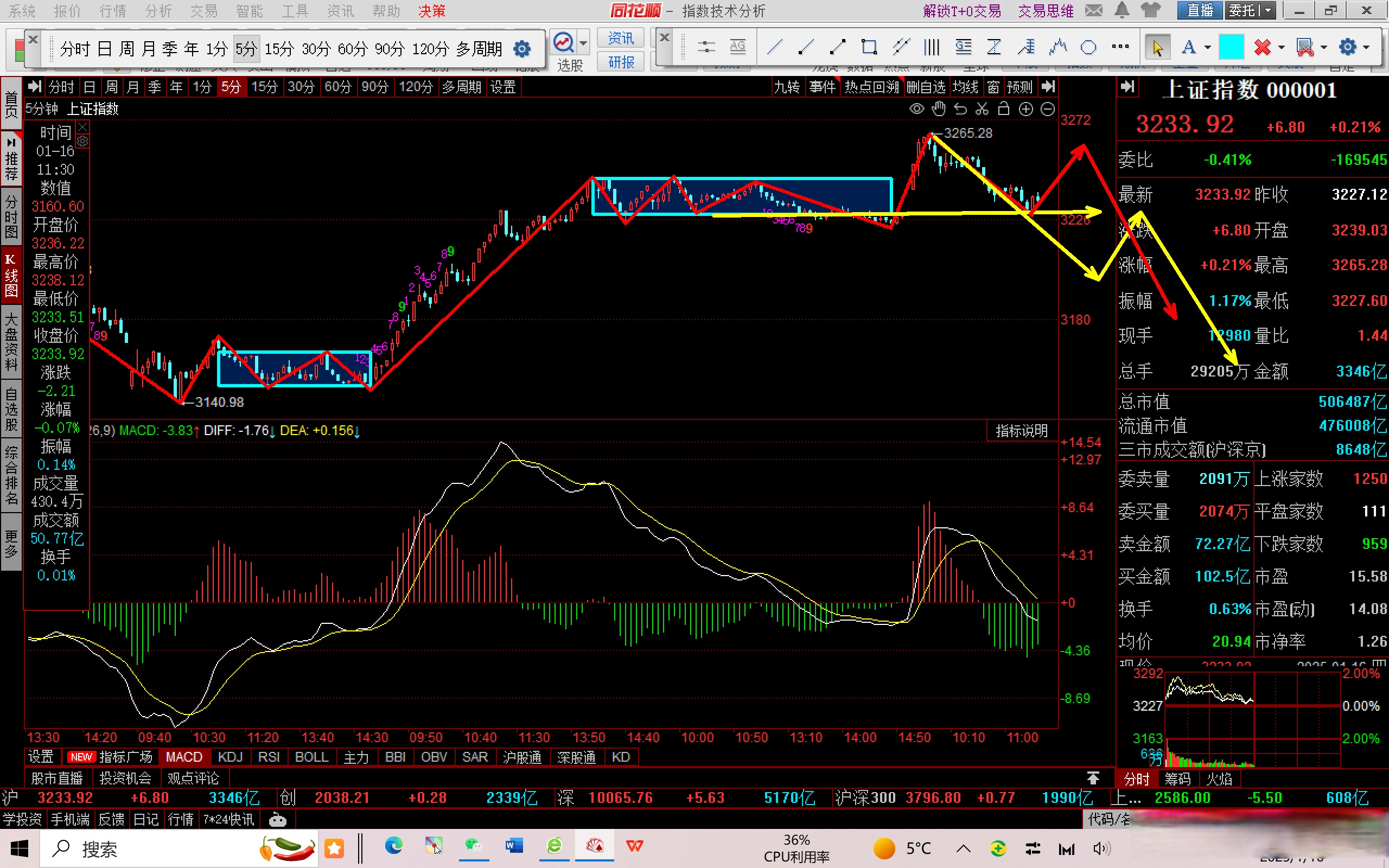Select the arrow pointer tool
The image size is (1389, 868).
pyautogui.click(x=1157, y=47)
